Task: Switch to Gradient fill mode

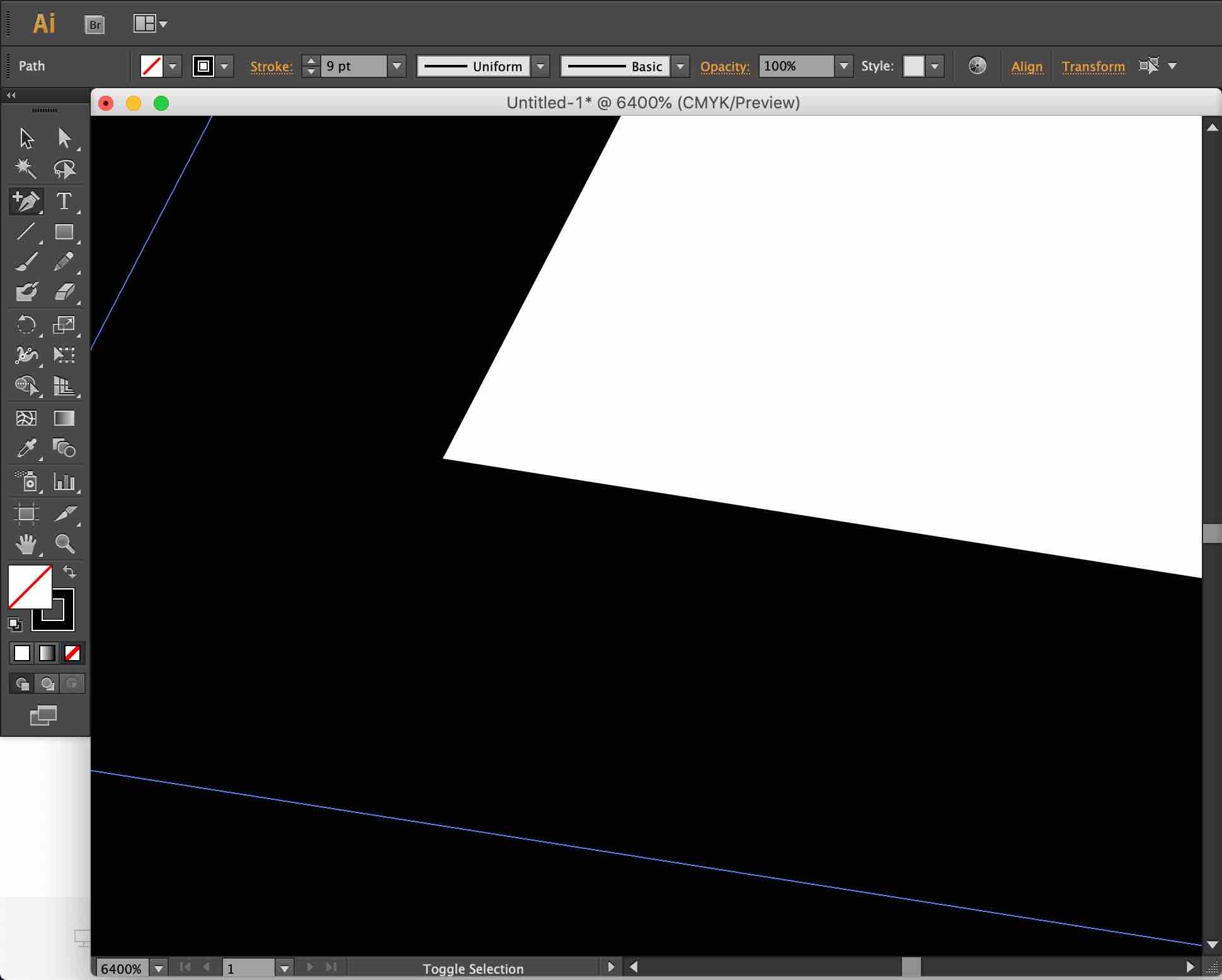Action: pos(47,653)
